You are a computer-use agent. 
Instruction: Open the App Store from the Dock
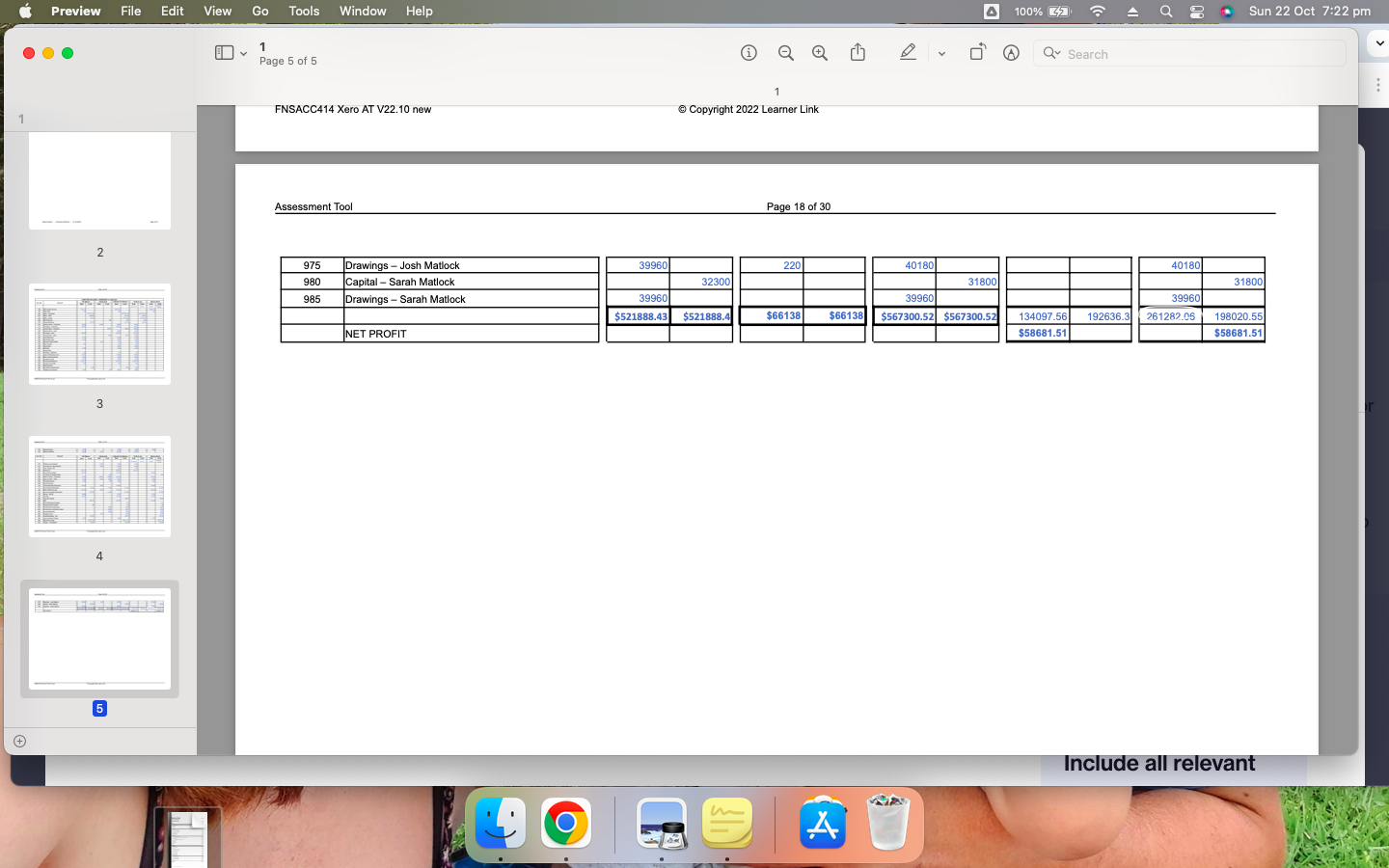click(x=823, y=825)
